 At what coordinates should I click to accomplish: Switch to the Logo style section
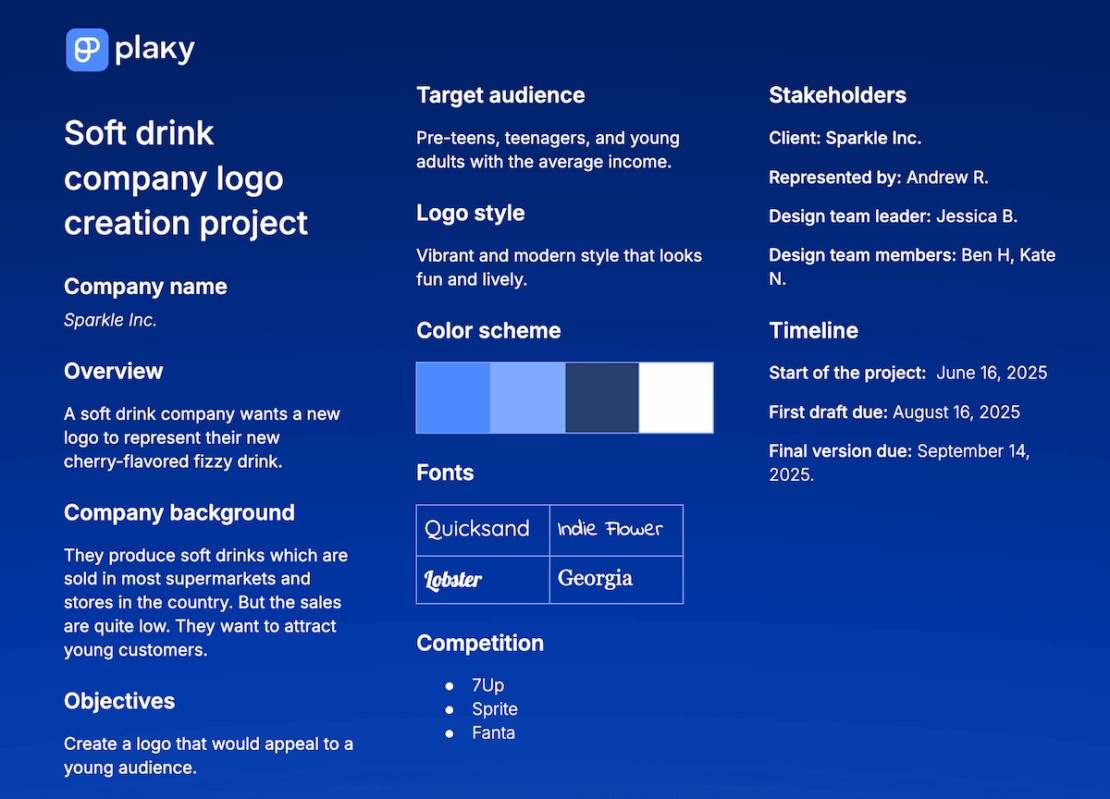[x=470, y=213]
